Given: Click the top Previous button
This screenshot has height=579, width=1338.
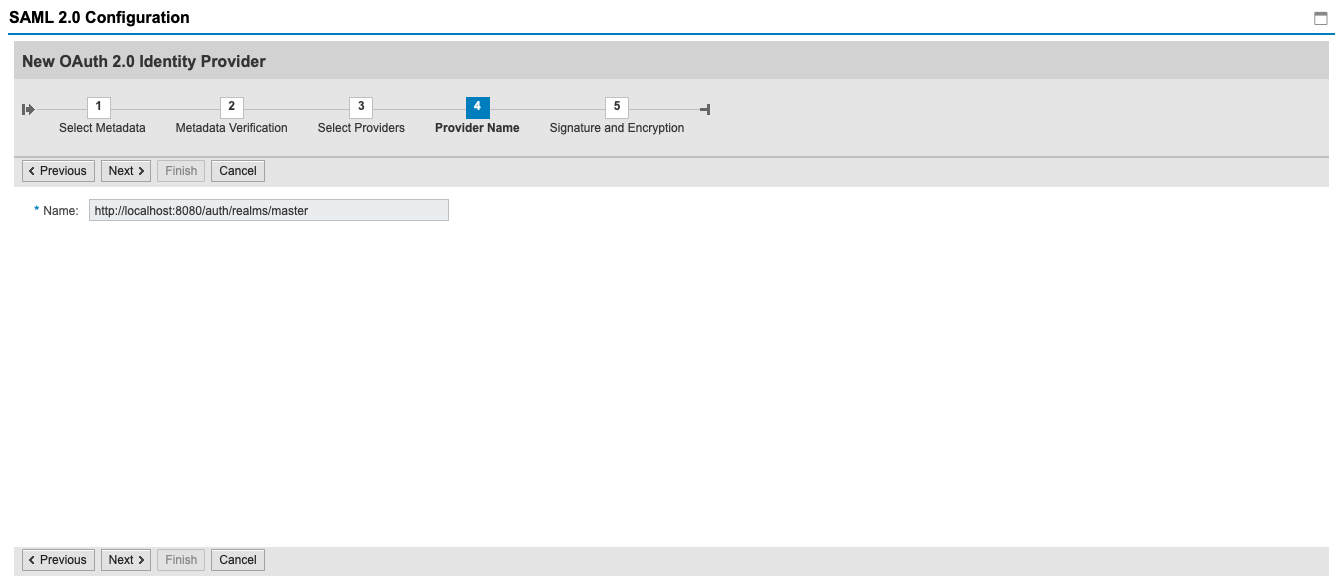Looking at the screenshot, I should click(x=58, y=171).
